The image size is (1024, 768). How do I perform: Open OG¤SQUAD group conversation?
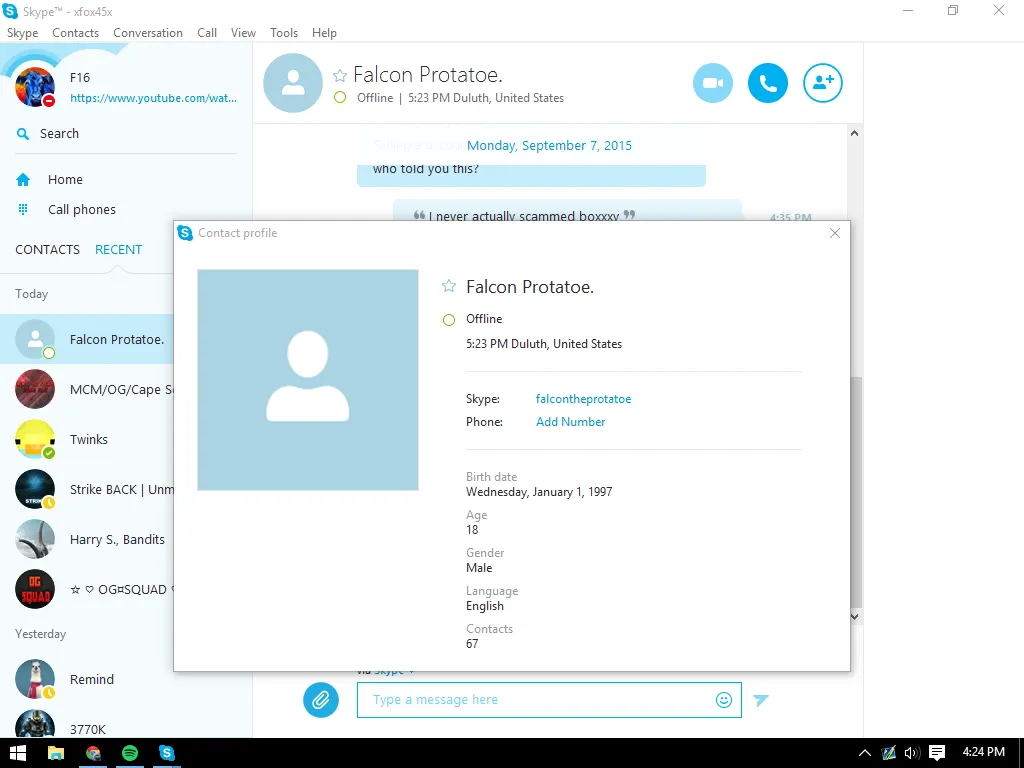pos(87,589)
